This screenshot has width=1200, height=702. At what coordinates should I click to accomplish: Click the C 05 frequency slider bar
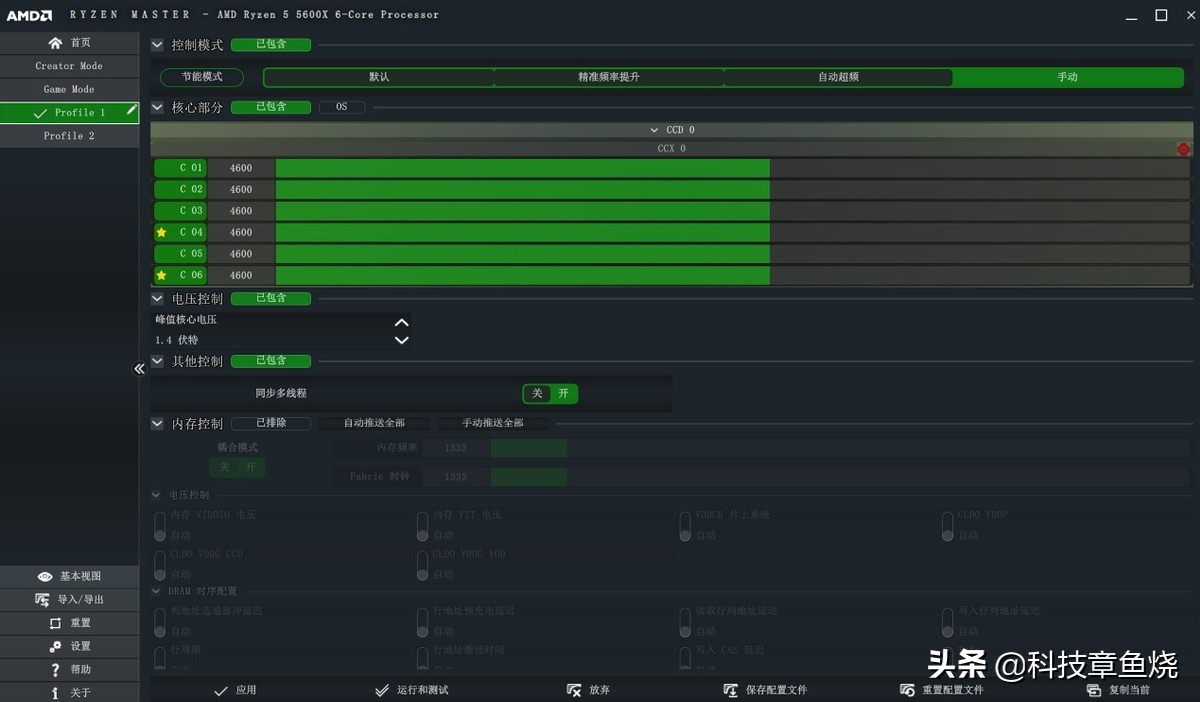[x=732, y=254]
